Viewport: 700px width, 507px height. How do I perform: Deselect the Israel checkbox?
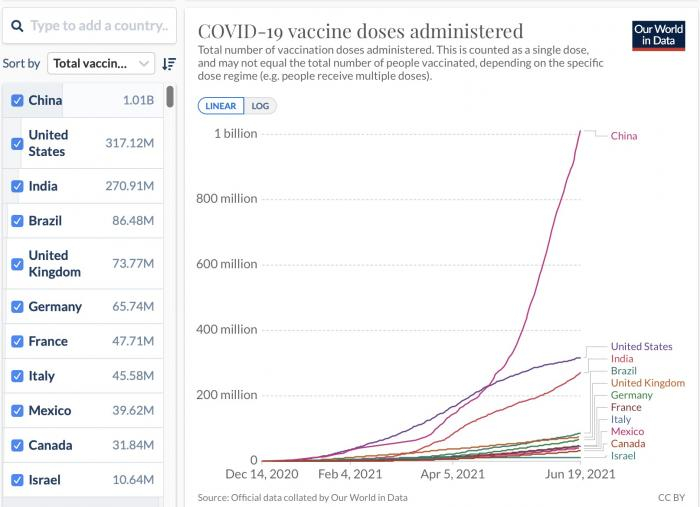pyautogui.click(x=17, y=480)
